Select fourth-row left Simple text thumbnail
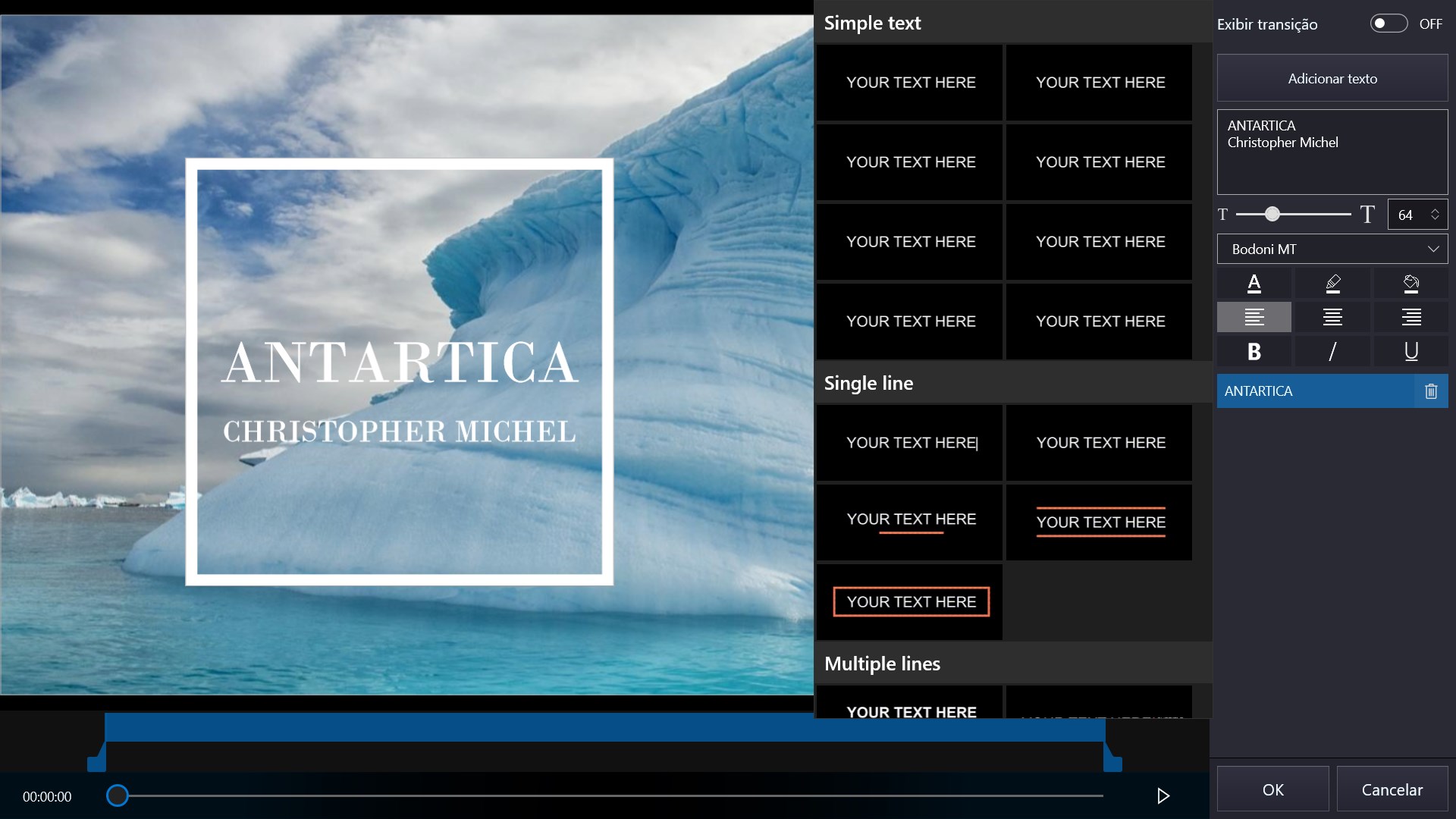 click(910, 322)
